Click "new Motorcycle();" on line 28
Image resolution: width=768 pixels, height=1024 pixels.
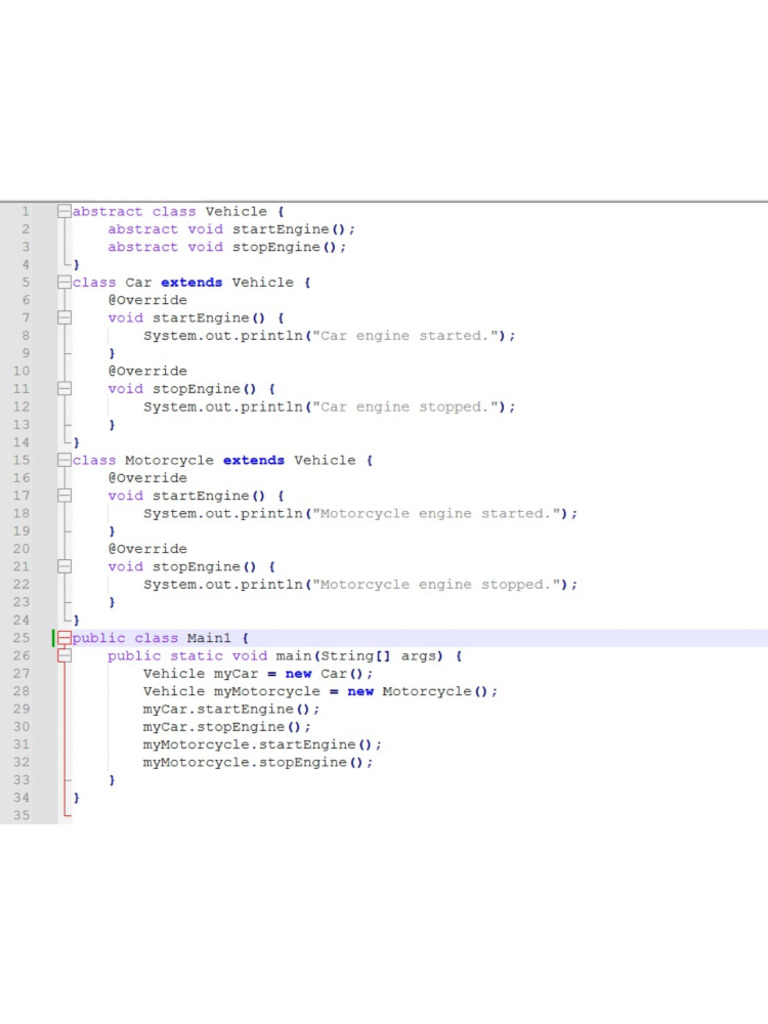tap(422, 691)
